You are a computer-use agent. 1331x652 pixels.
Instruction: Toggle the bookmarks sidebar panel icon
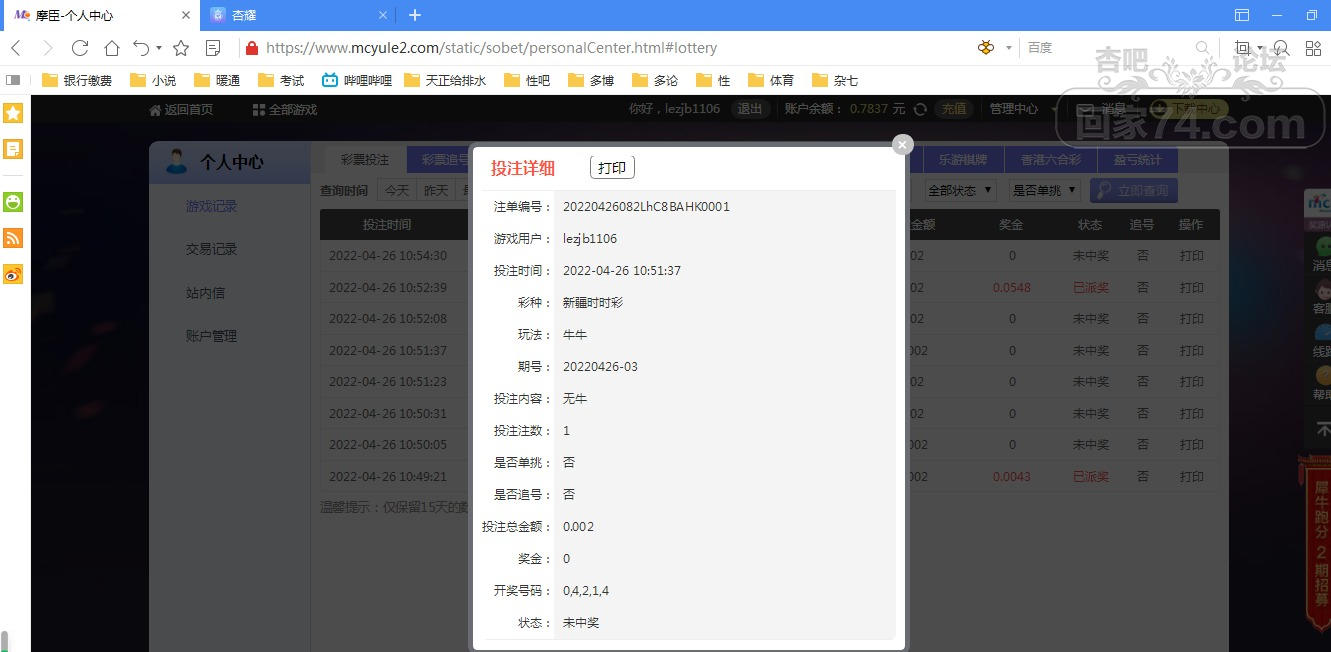[x=13, y=80]
